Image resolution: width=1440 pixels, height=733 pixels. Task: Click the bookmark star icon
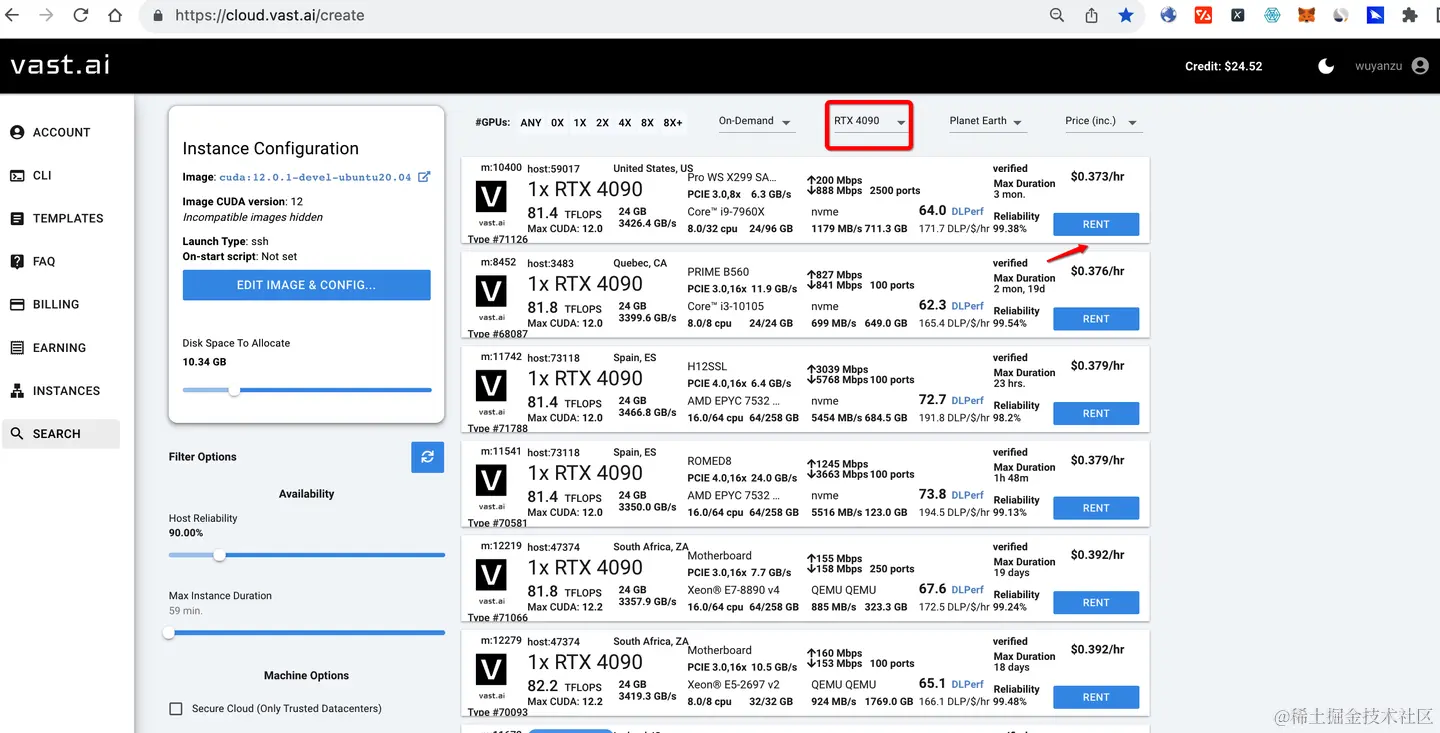click(x=1126, y=15)
